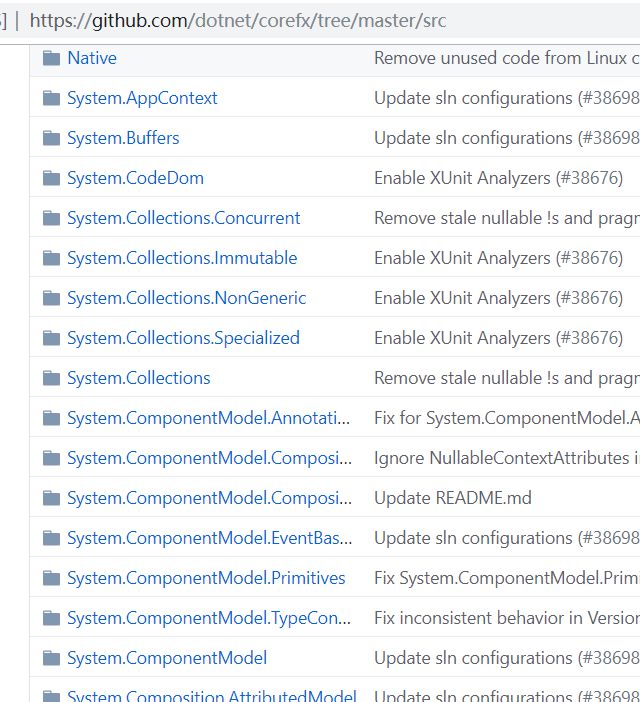Click the folder icon beside System.Collections.Concurrent
This screenshot has width=640, height=702.
click(51, 218)
